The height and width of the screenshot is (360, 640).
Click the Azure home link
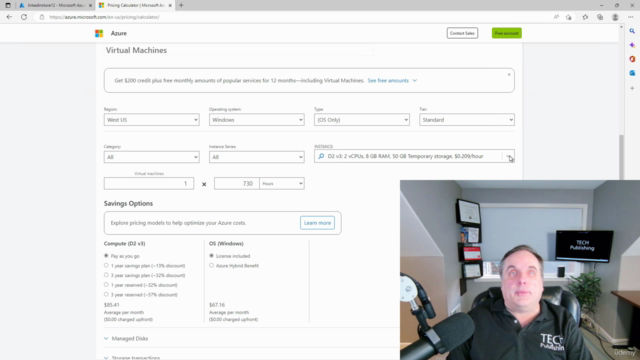(119, 33)
